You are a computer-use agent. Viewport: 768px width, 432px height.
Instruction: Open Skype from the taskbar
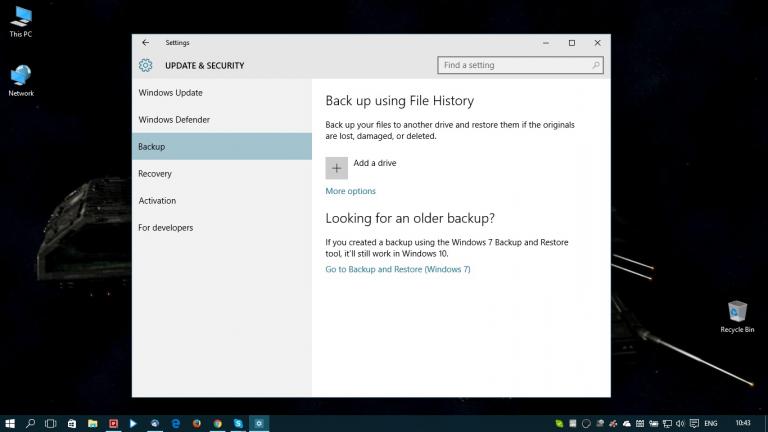click(x=238, y=423)
